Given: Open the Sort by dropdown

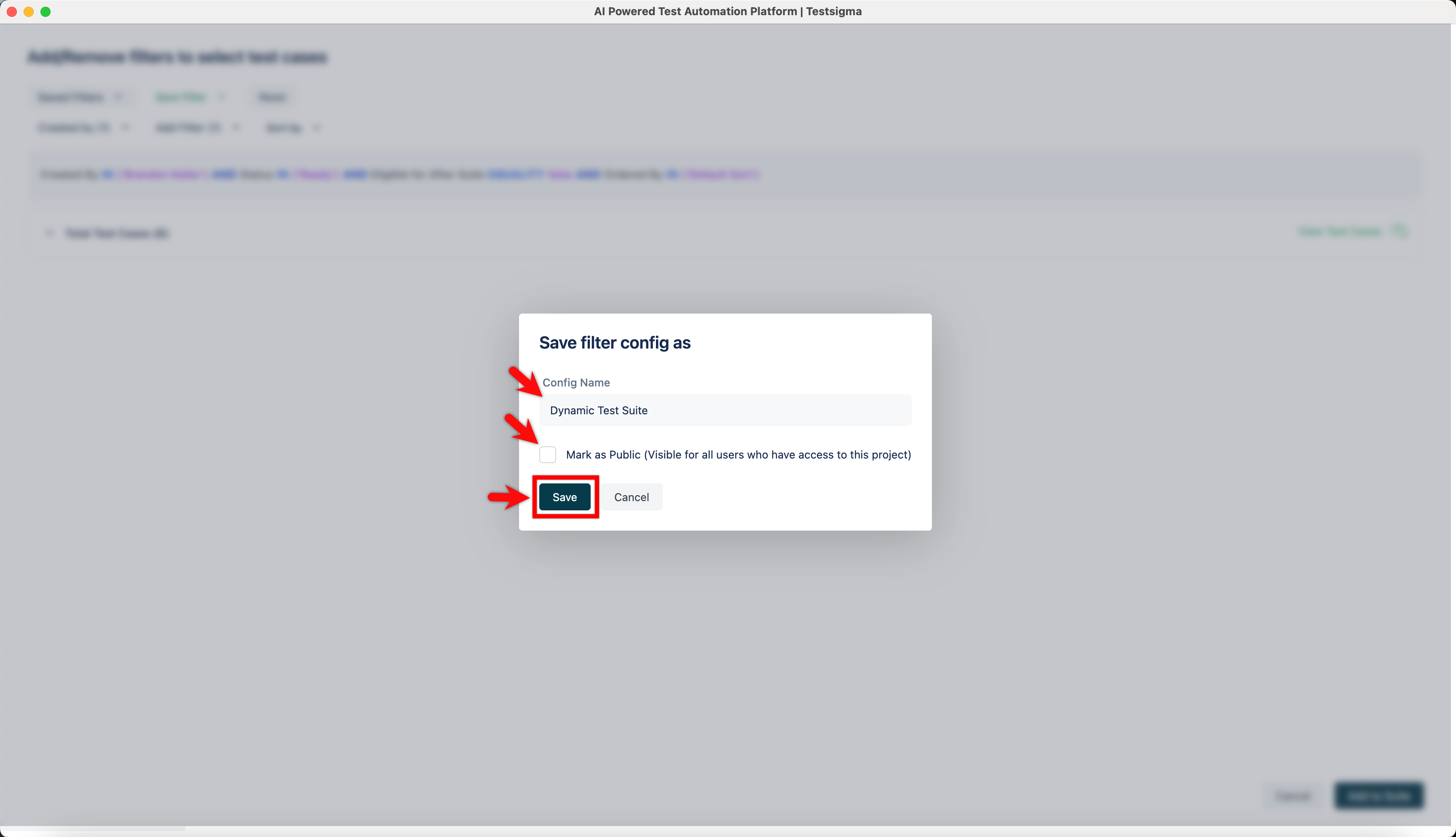Looking at the screenshot, I should (293, 128).
